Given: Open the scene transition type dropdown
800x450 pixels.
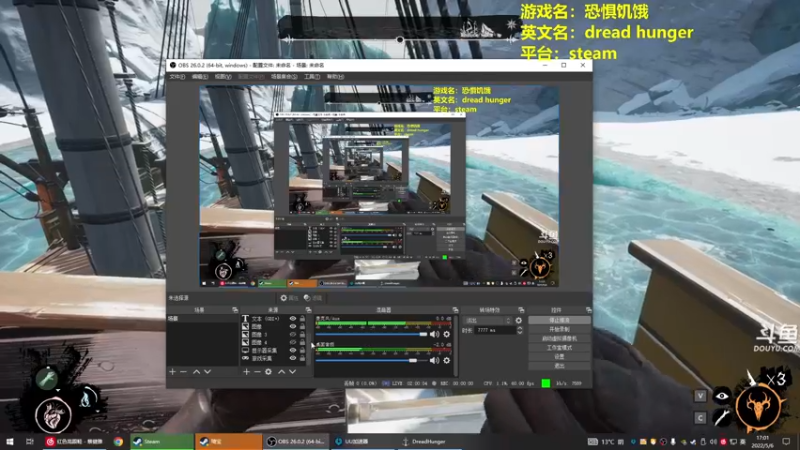Looking at the screenshot, I should click(487, 320).
